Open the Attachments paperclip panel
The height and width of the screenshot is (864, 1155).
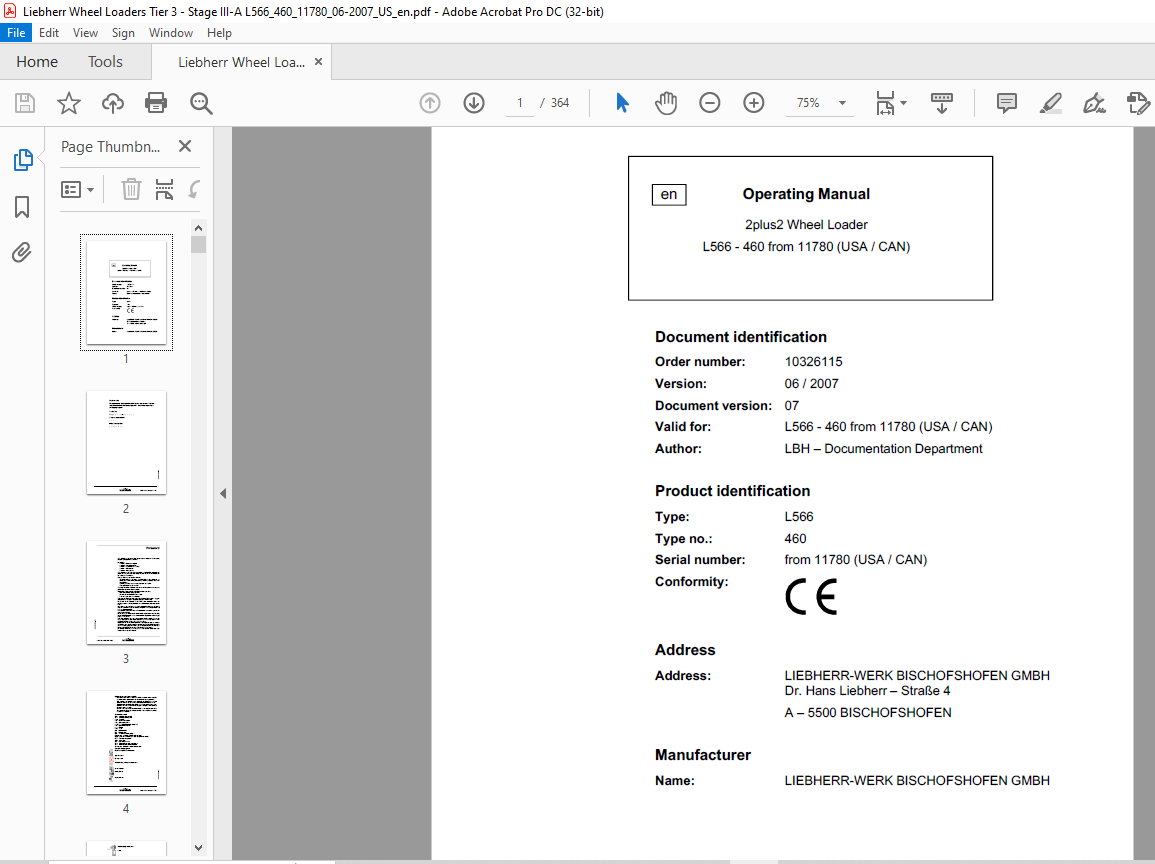pyautogui.click(x=22, y=253)
